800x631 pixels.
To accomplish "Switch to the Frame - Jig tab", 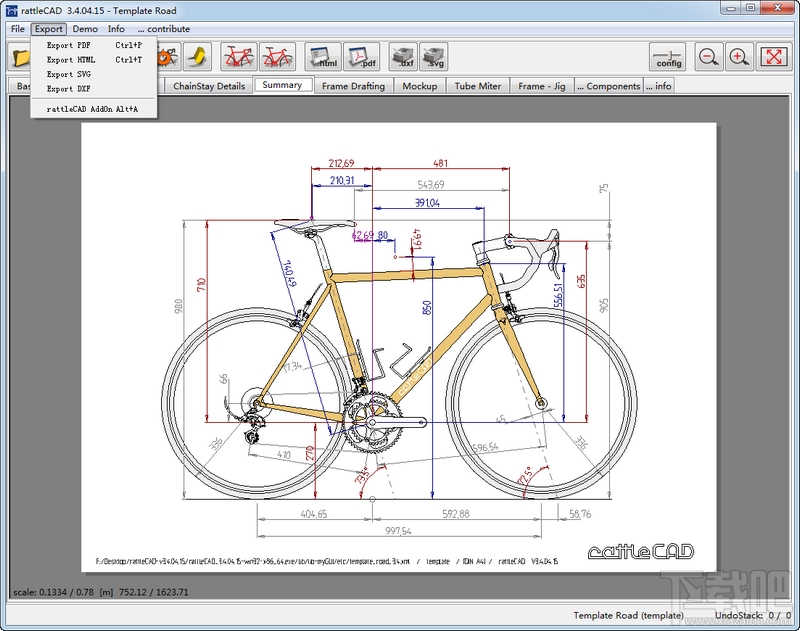I will point(542,86).
